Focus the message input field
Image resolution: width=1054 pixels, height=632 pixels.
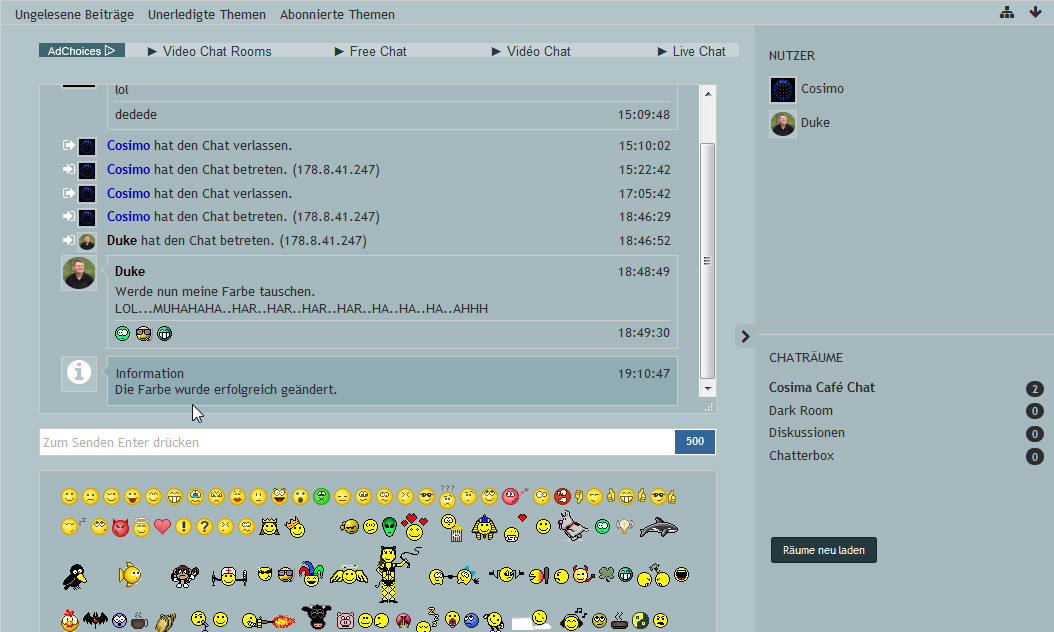pyautogui.click(x=357, y=442)
